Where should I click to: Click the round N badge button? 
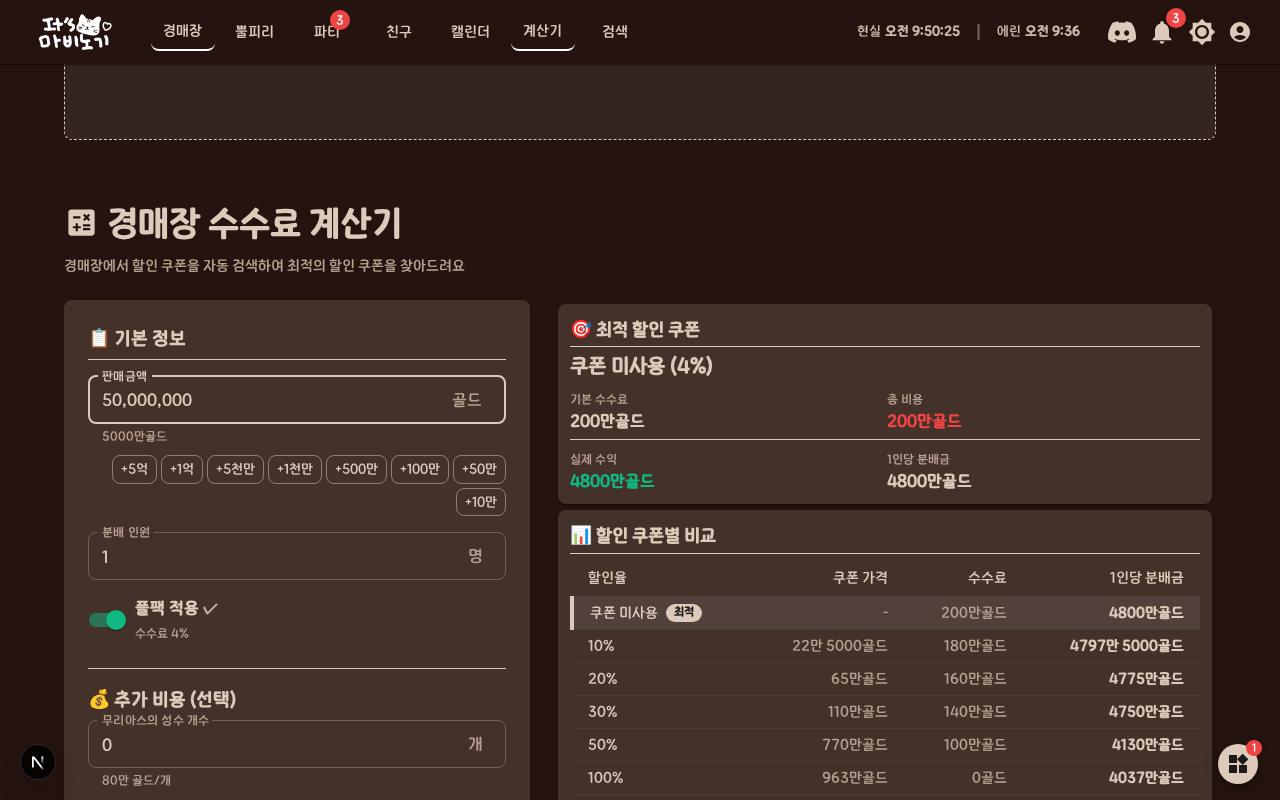pos(38,762)
